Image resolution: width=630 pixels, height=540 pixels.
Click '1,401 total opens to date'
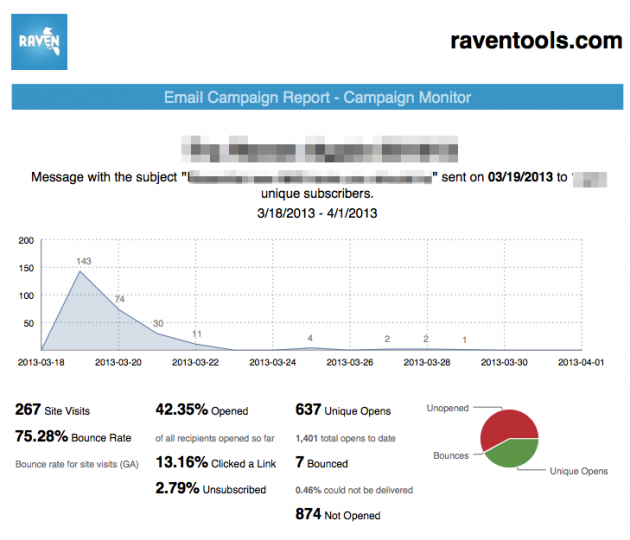tap(346, 438)
